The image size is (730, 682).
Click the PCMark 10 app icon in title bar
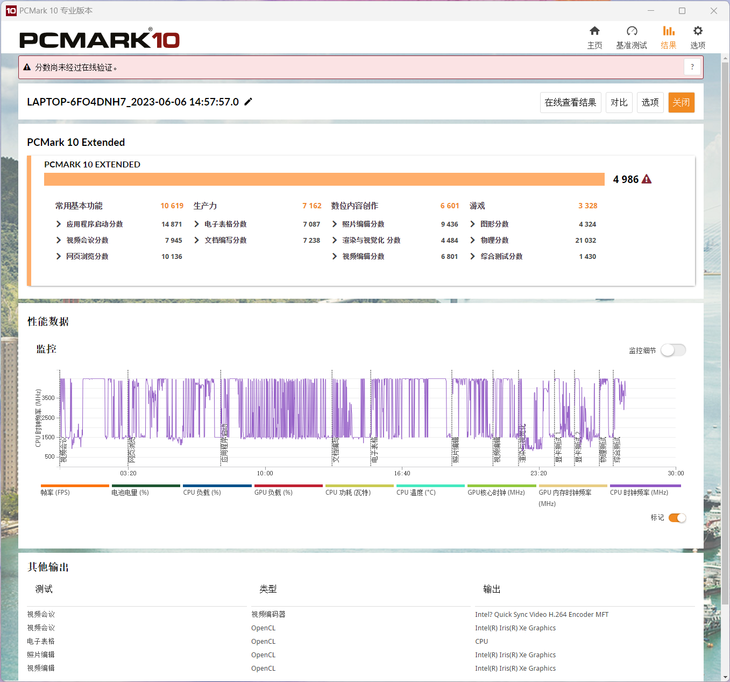11,10
